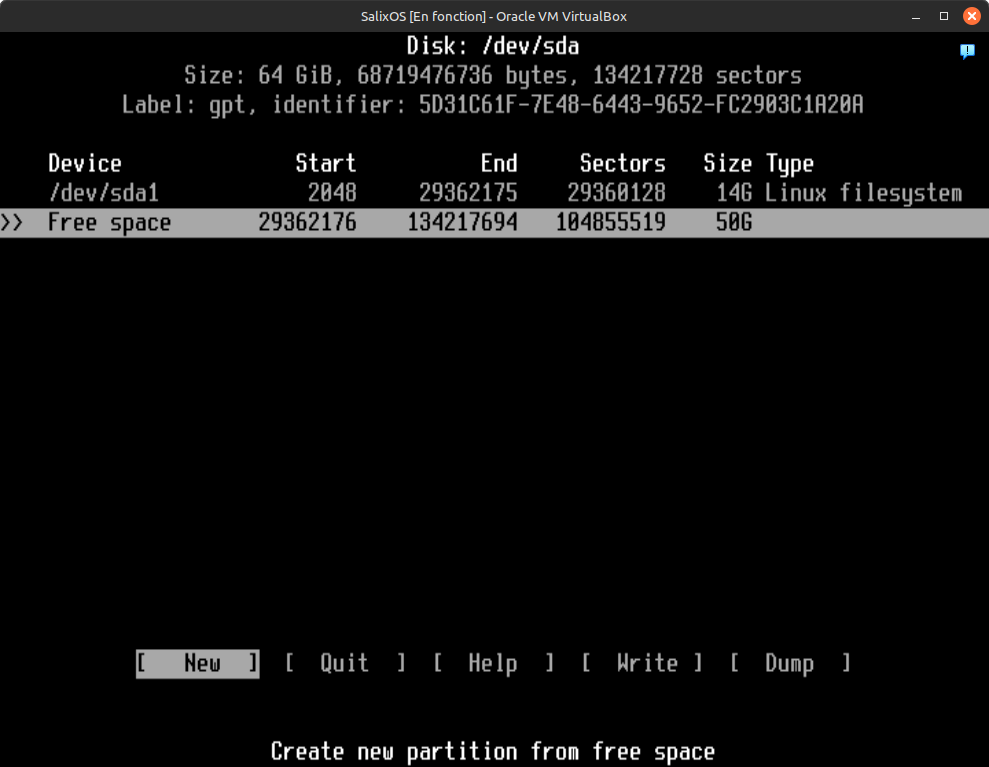Click the Start column header

coord(326,164)
